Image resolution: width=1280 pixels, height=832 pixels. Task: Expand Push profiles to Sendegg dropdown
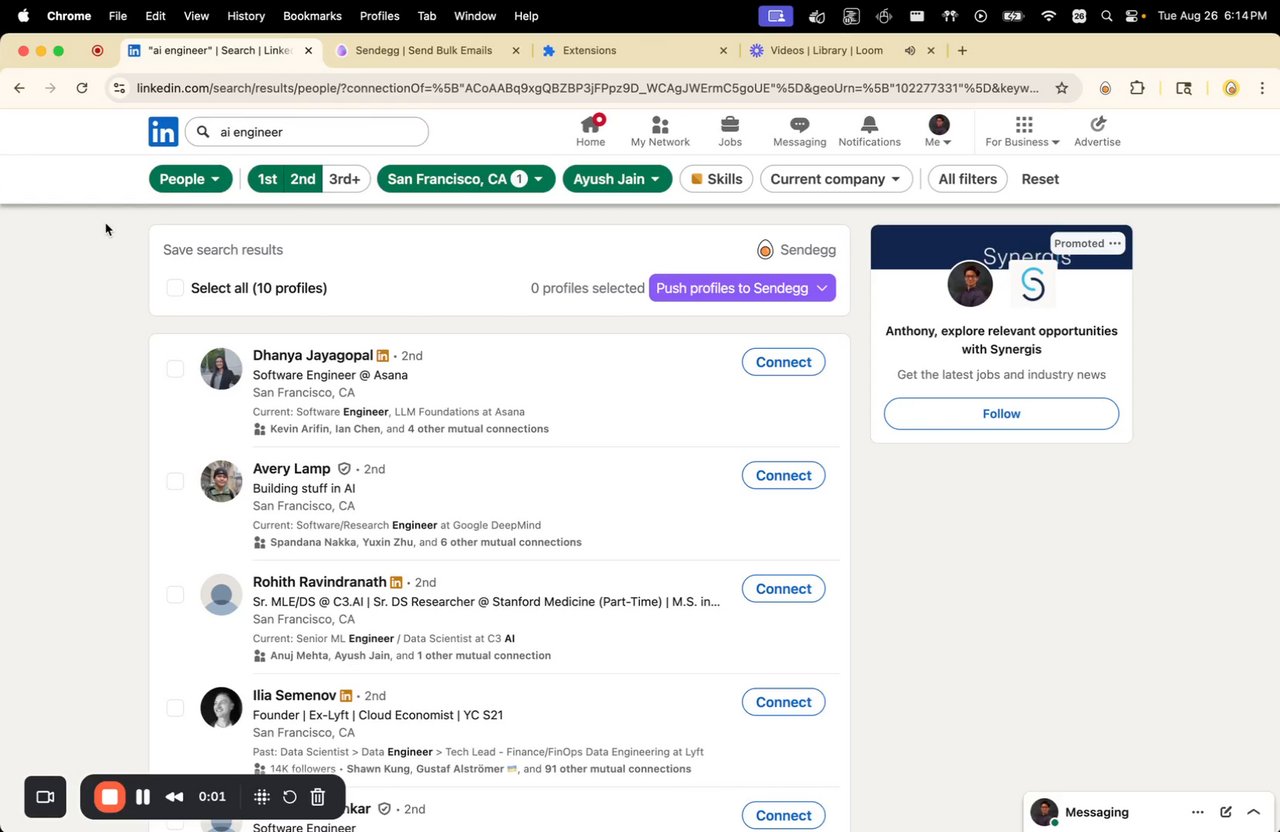point(822,288)
